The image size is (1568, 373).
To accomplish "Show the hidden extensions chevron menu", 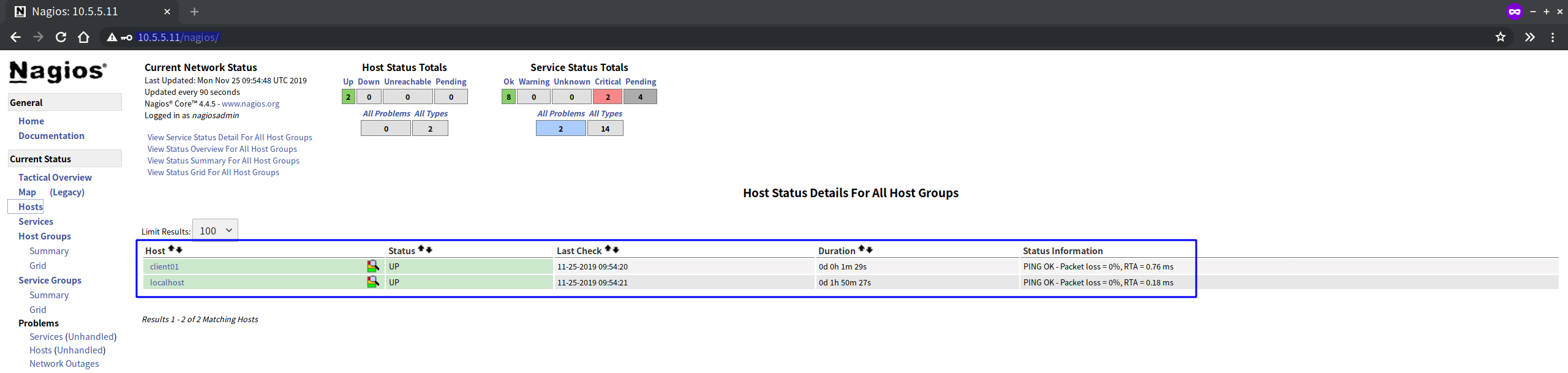I will click(1529, 37).
